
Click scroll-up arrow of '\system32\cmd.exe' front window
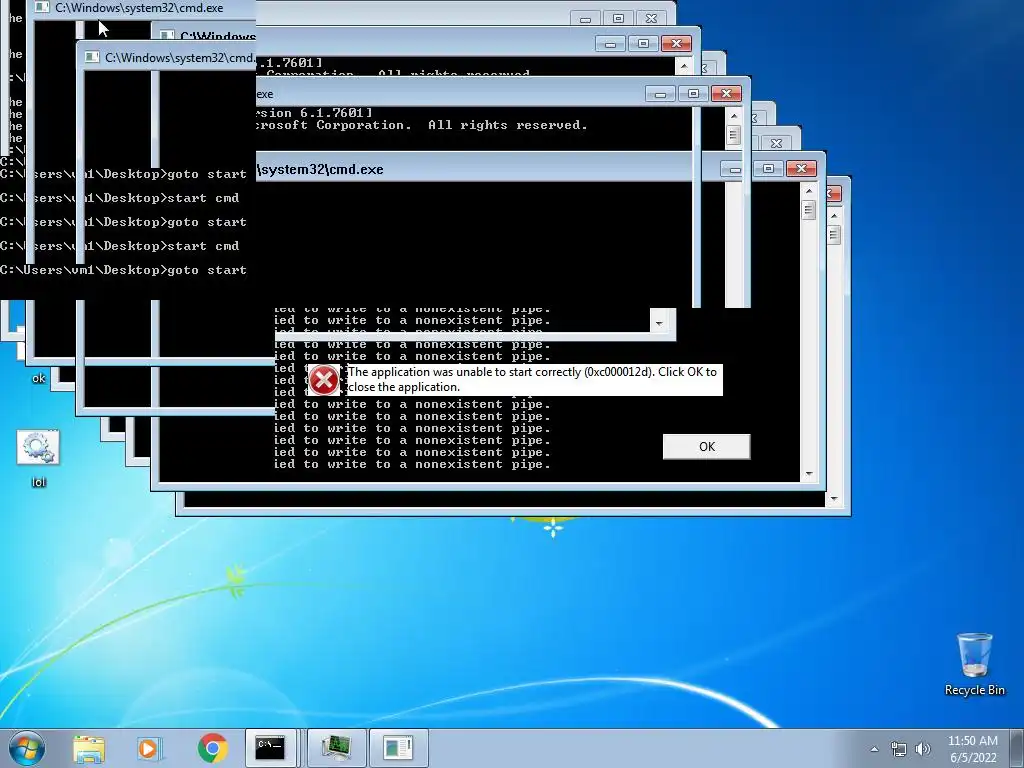[x=809, y=191]
